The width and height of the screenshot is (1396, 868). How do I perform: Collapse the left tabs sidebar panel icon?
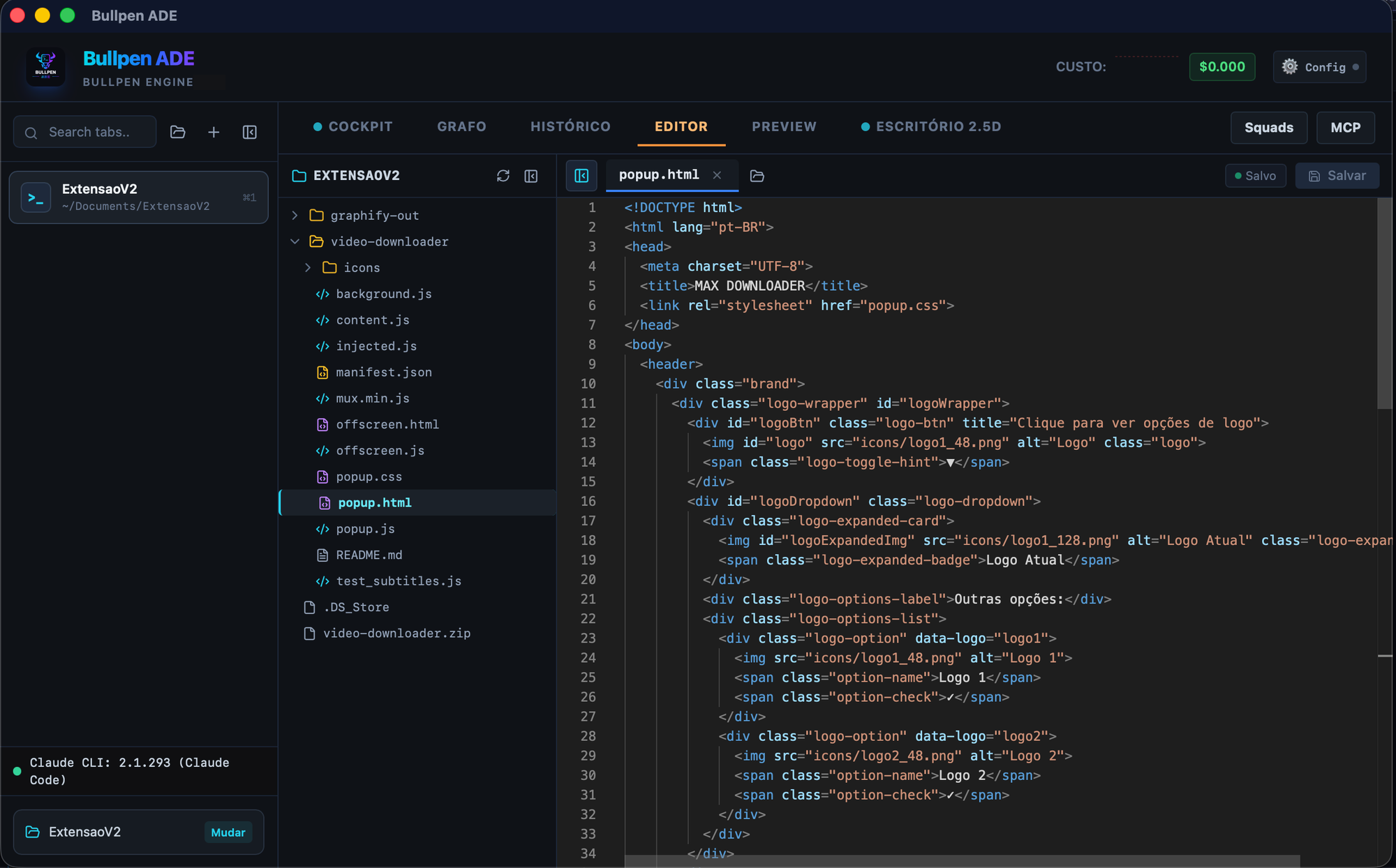249,132
